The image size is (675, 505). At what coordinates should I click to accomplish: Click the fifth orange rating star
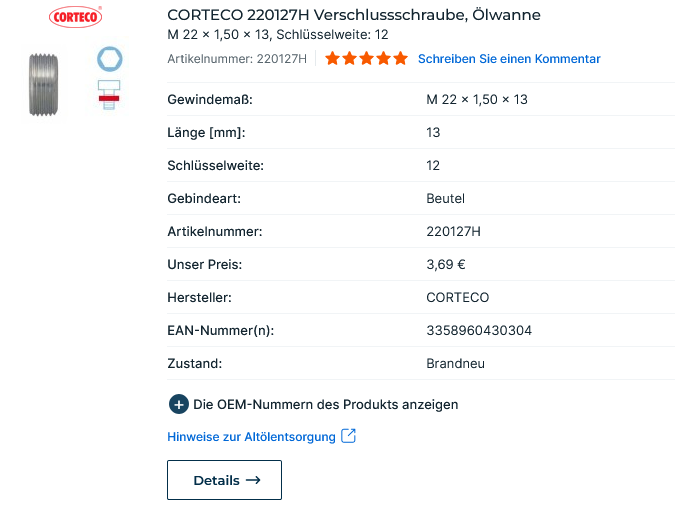pos(400,58)
